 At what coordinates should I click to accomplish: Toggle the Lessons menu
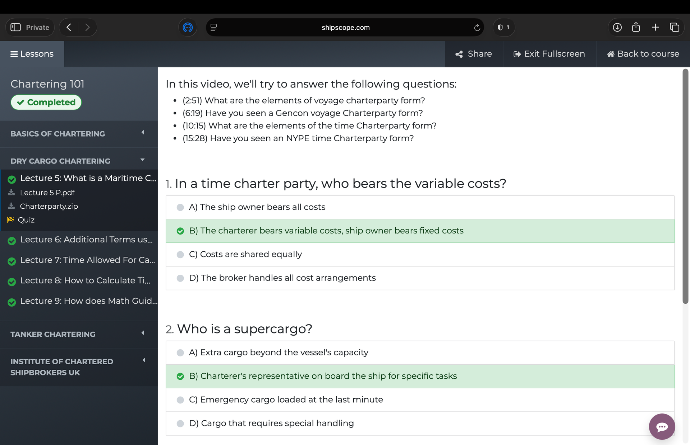pos(31,54)
